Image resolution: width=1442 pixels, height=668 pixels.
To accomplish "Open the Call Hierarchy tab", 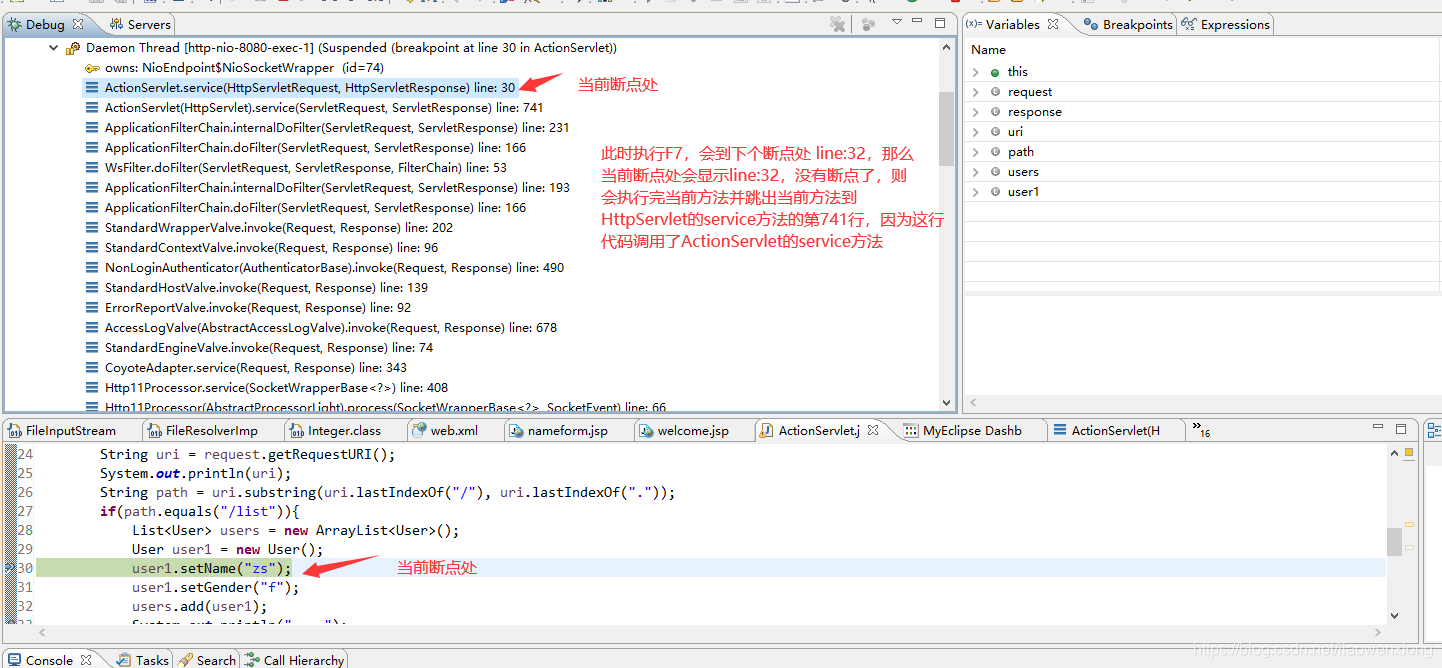I will [296, 660].
